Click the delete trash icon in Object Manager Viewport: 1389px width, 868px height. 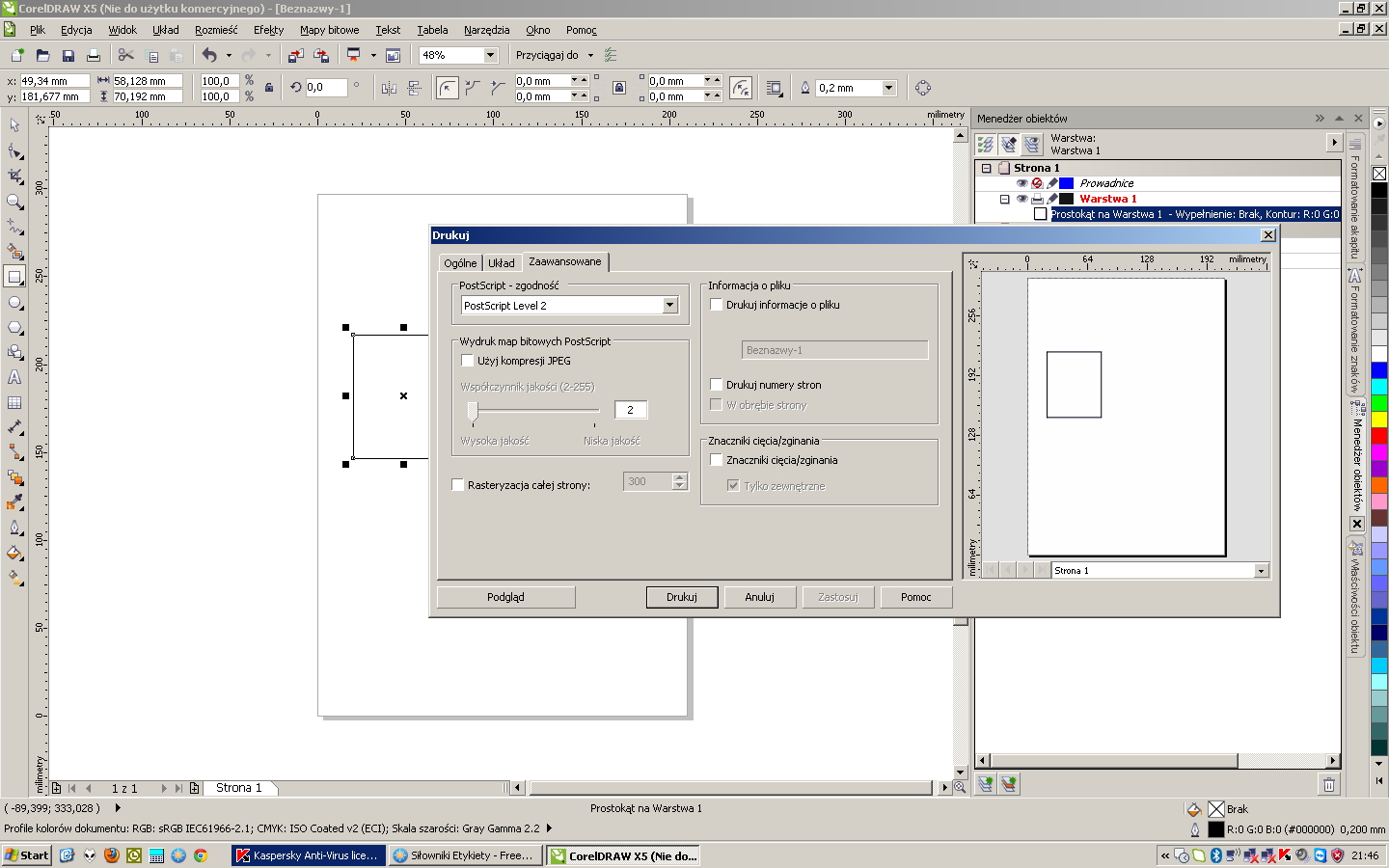(1328, 785)
